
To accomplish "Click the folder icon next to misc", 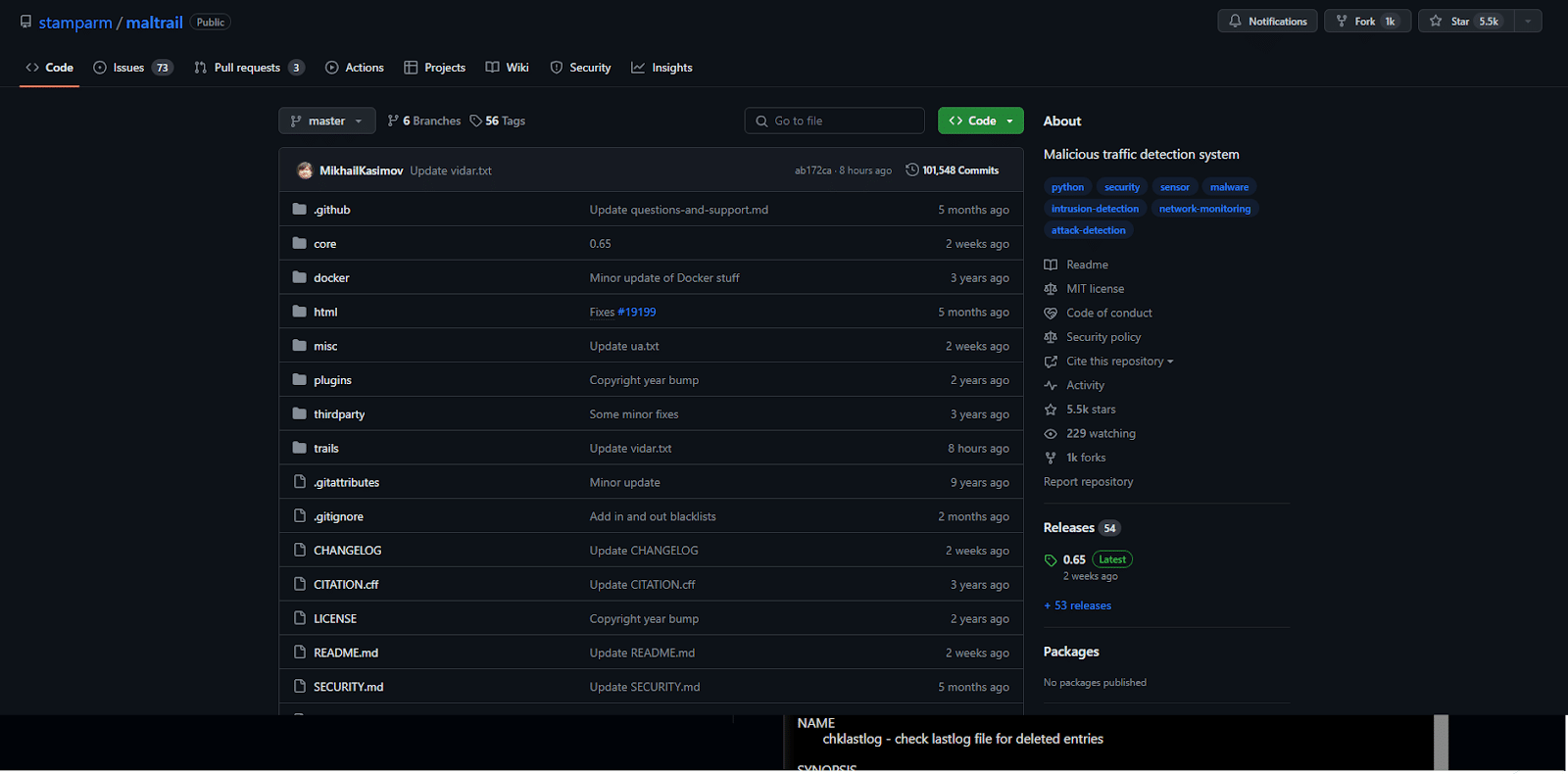I will pyautogui.click(x=300, y=346).
